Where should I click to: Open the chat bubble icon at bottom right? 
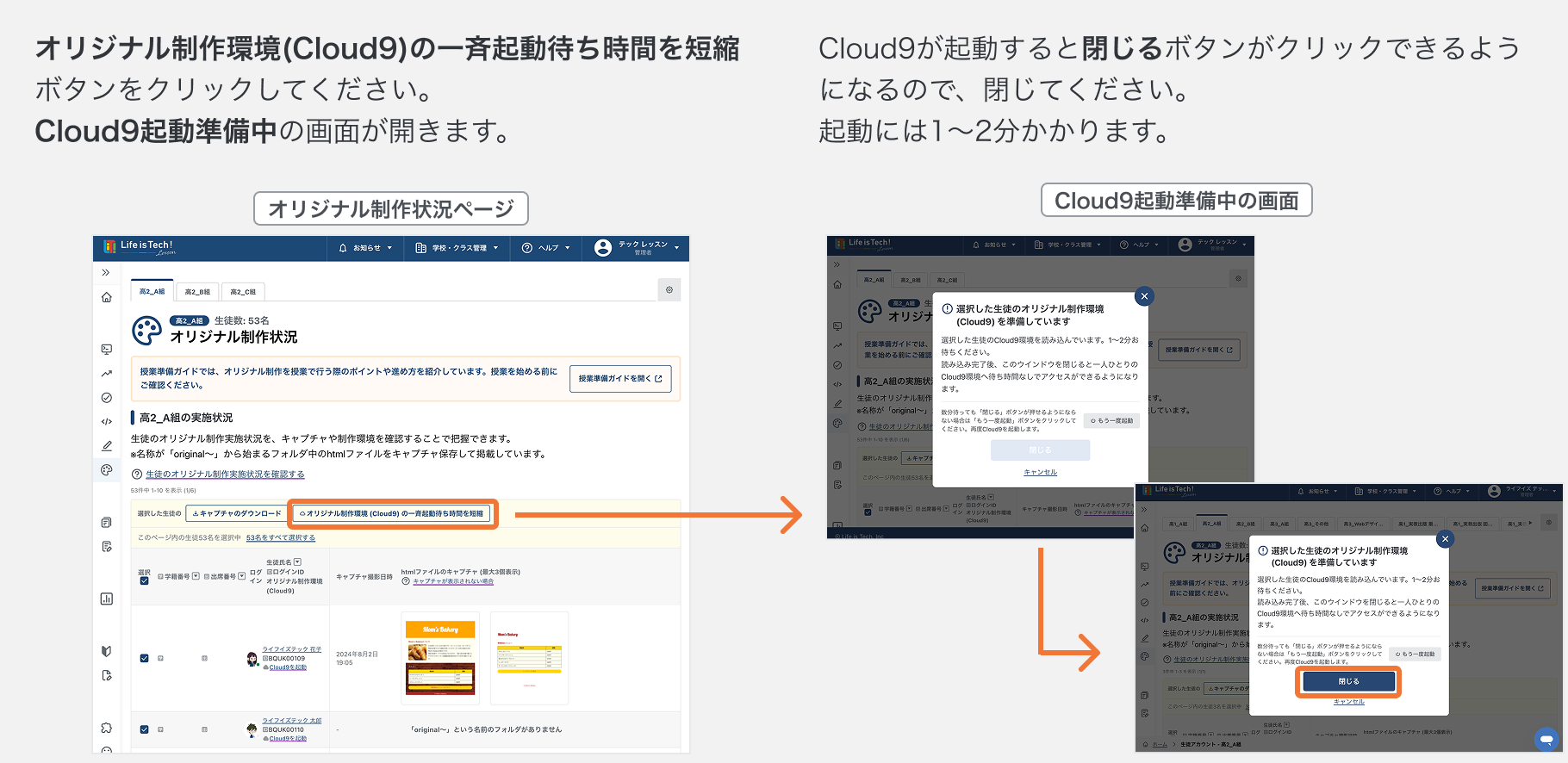click(x=1547, y=739)
